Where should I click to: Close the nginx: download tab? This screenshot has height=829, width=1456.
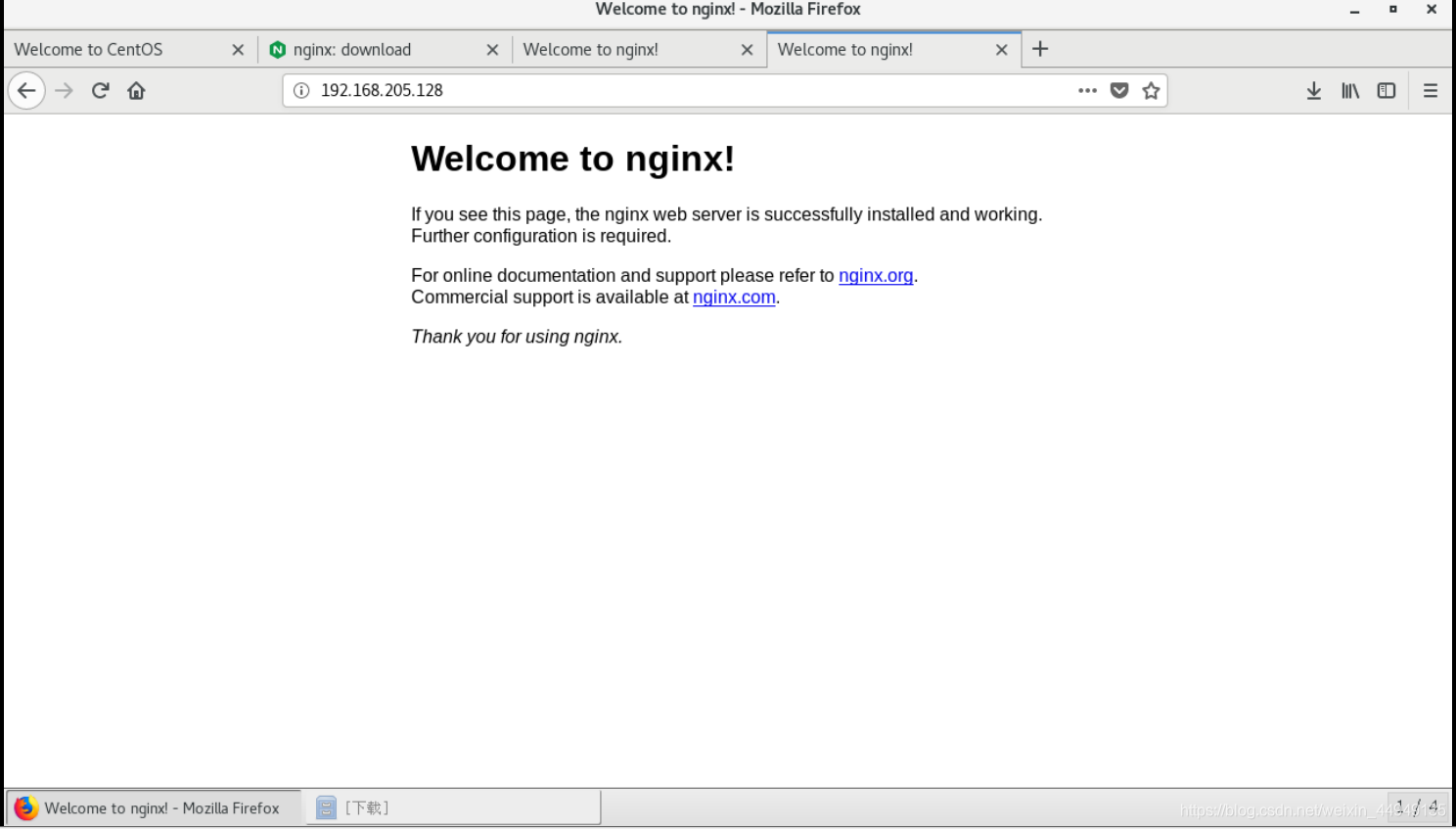pos(492,50)
